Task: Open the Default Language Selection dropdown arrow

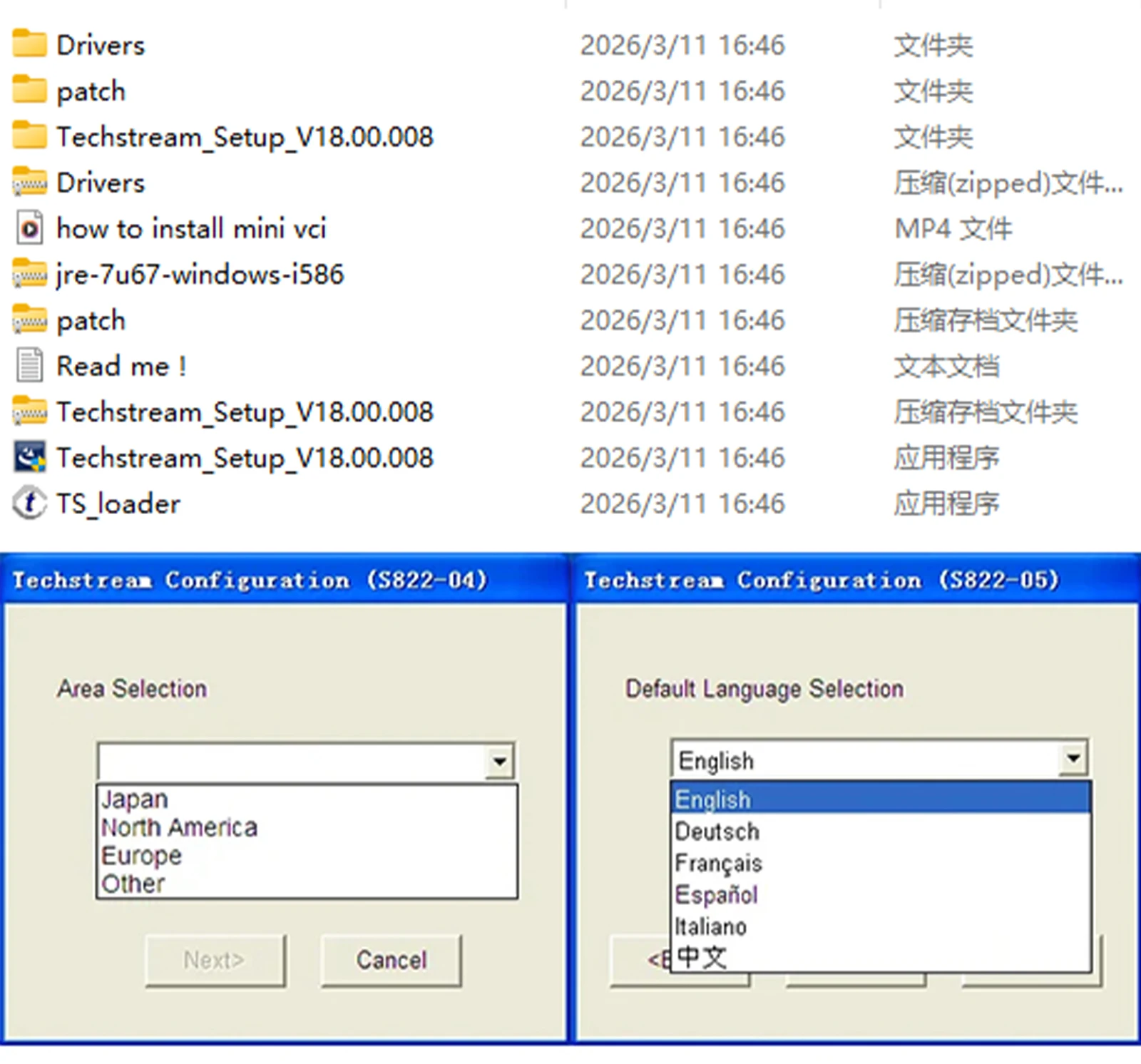Action: coord(1073,758)
